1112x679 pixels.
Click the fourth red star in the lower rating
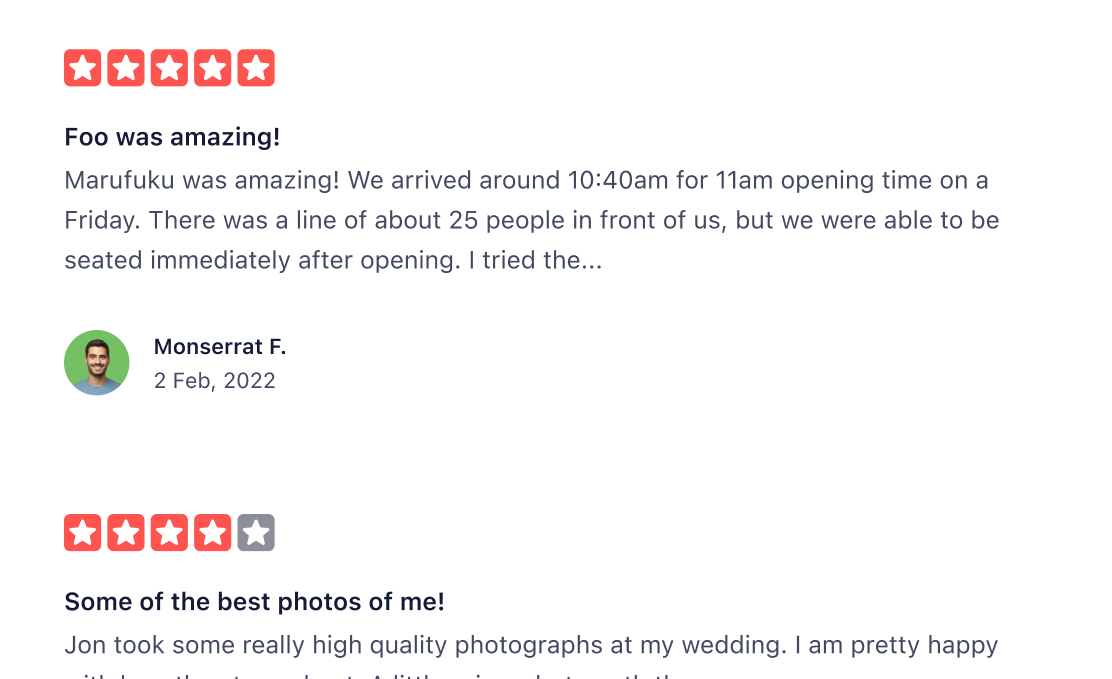click(212, 532)
